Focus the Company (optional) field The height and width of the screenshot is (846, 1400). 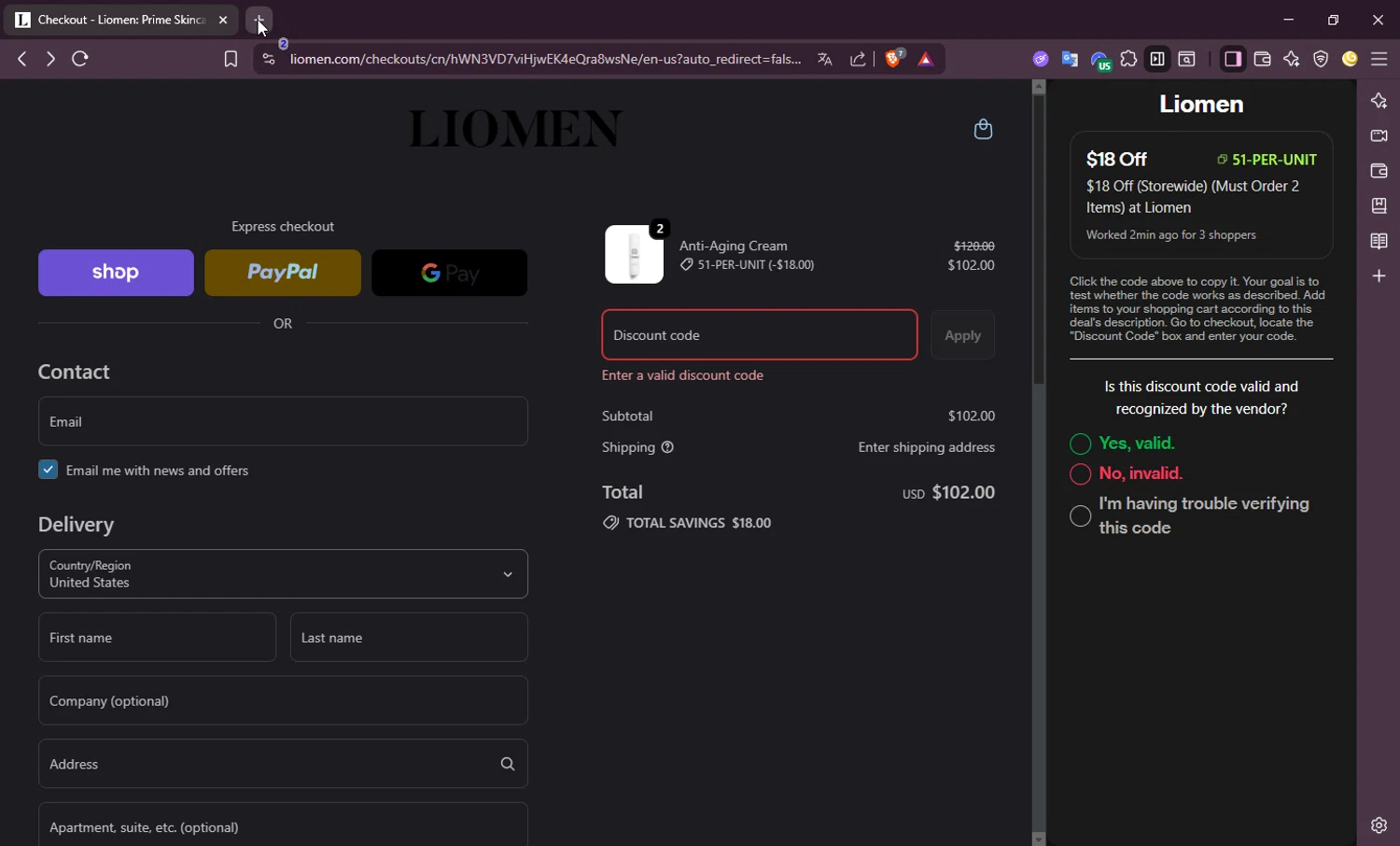click(283, 700)
